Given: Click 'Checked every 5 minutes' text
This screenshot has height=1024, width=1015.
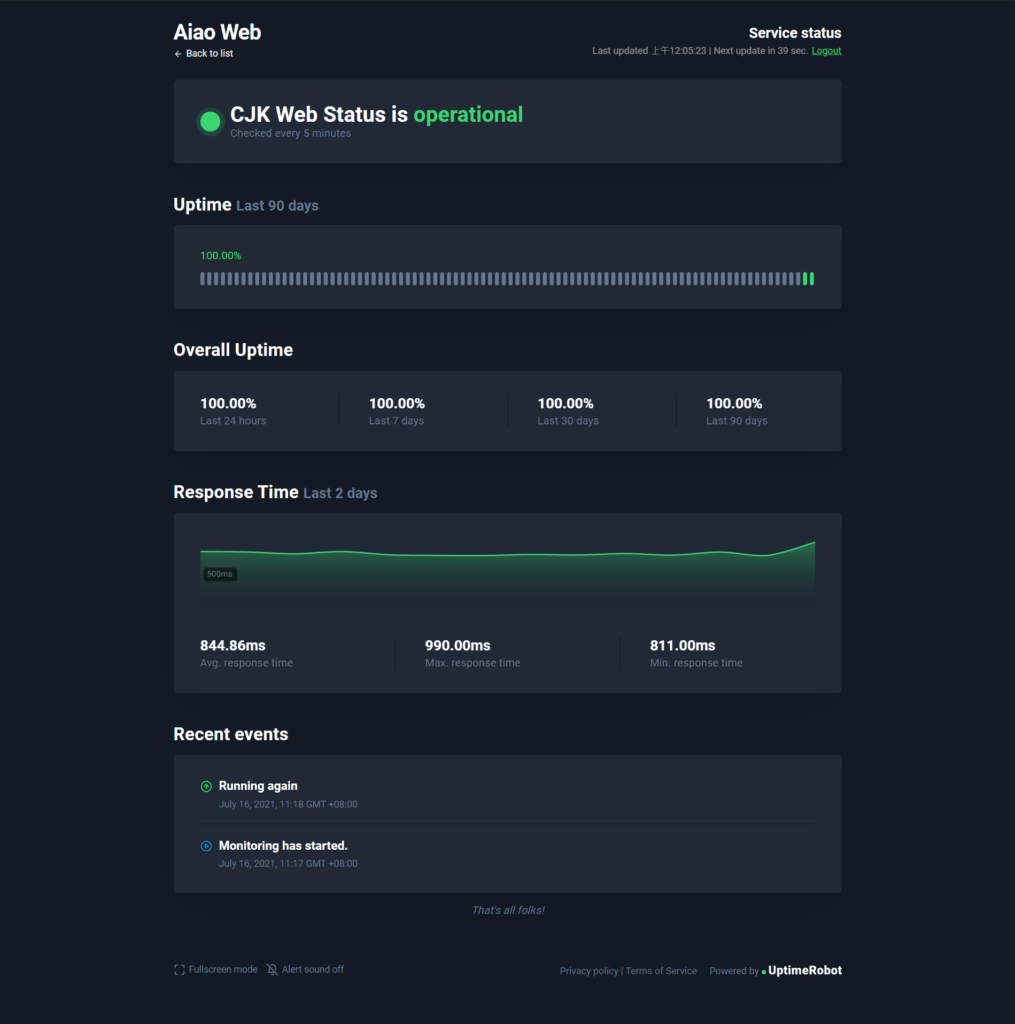Looking at the screenshot, I should (x=290, y=133).
